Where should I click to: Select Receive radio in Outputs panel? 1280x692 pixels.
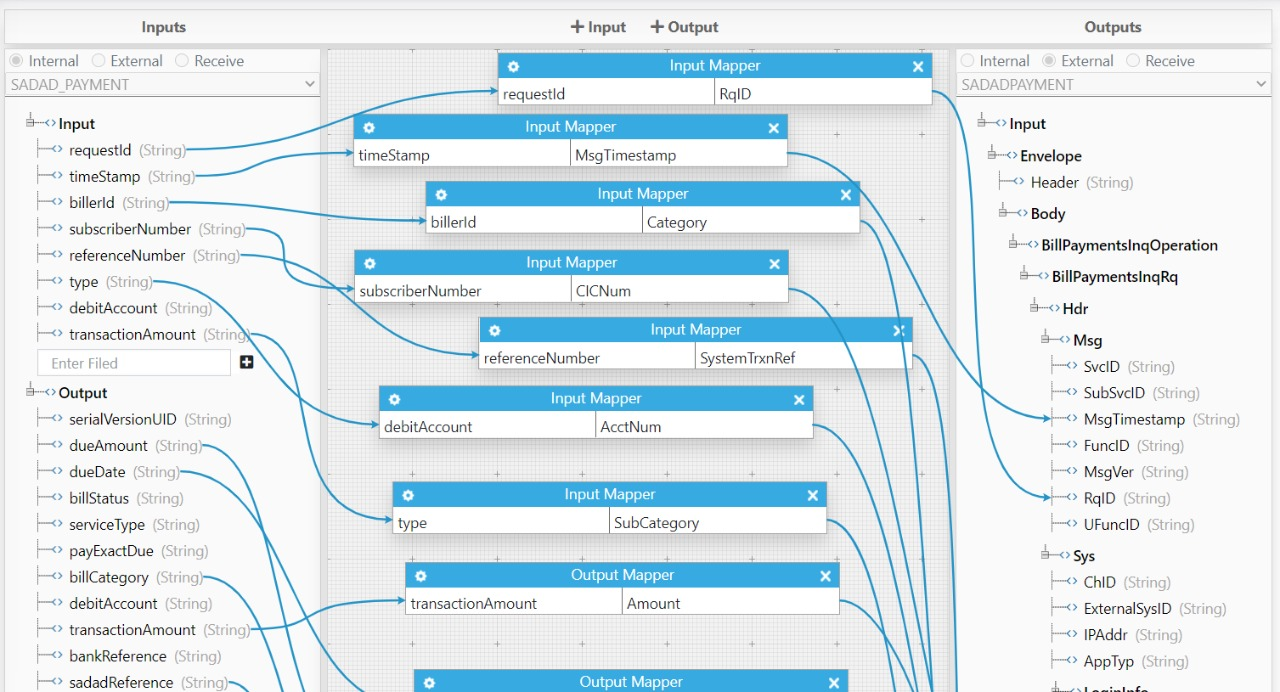tap(1133, 61)
